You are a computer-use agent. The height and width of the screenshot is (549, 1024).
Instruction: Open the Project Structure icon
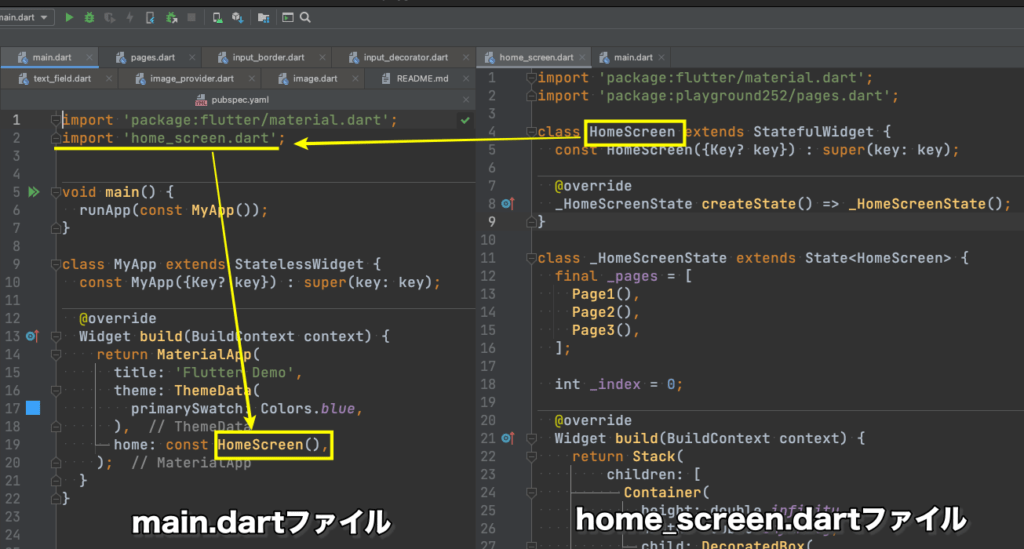[x=263, y=18]
